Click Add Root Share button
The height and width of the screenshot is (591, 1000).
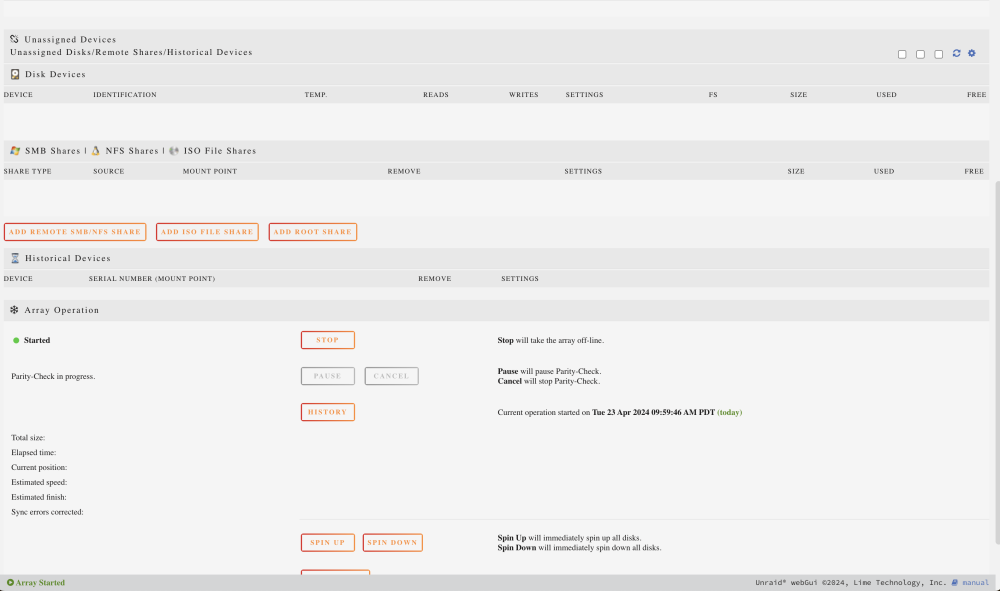pos(312,232)
